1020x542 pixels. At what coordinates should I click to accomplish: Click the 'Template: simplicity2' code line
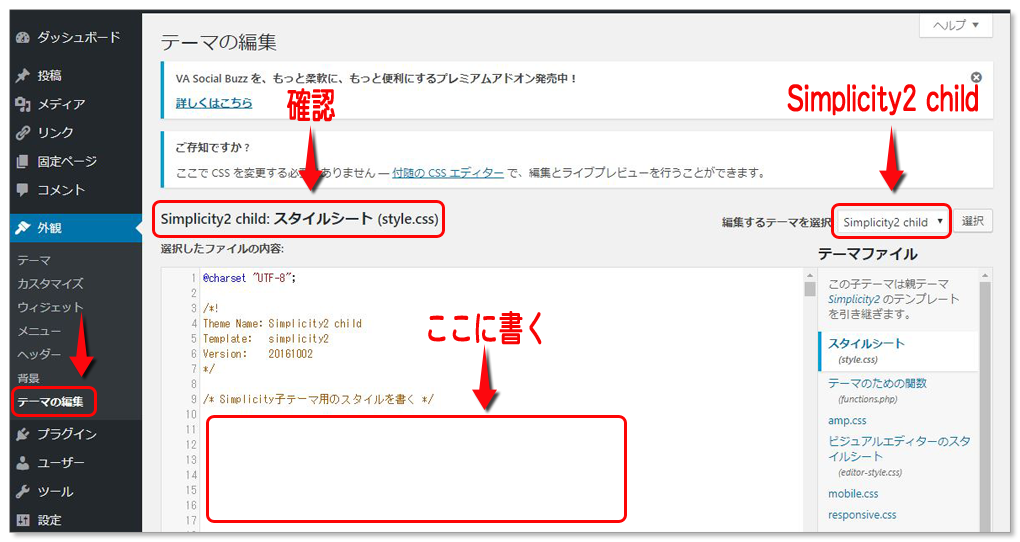[x=265, y=338]
